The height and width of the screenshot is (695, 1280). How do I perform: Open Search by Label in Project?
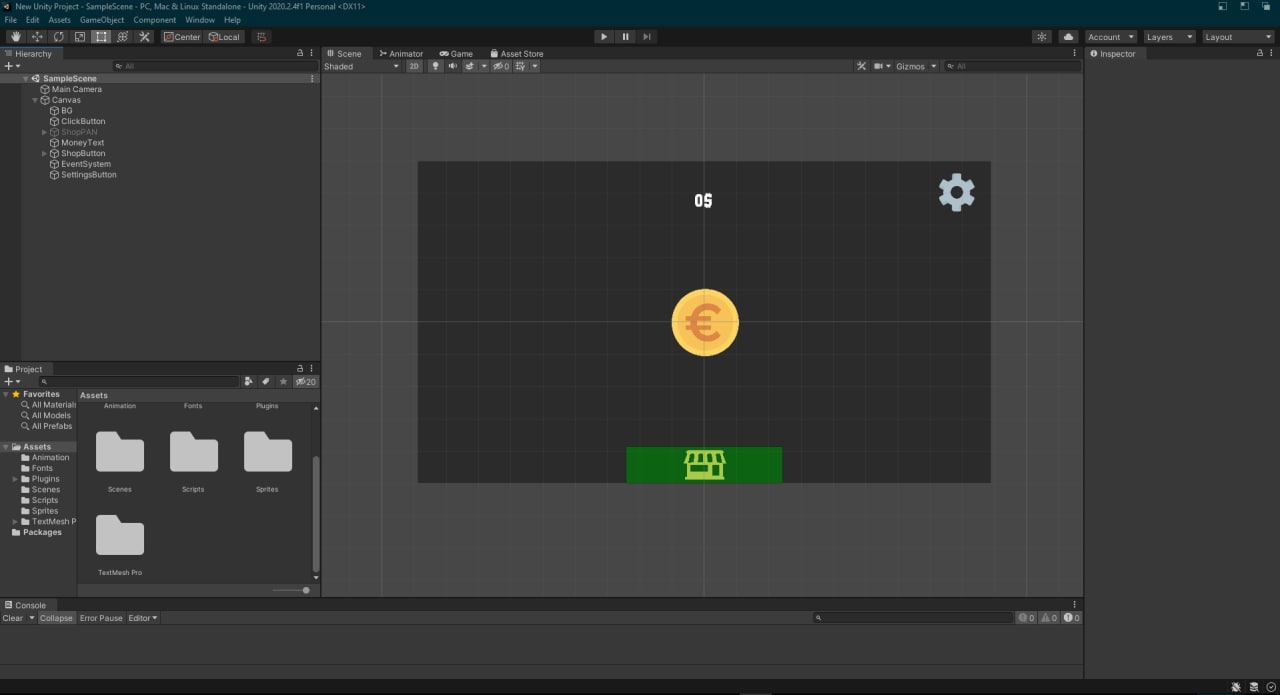266,381
